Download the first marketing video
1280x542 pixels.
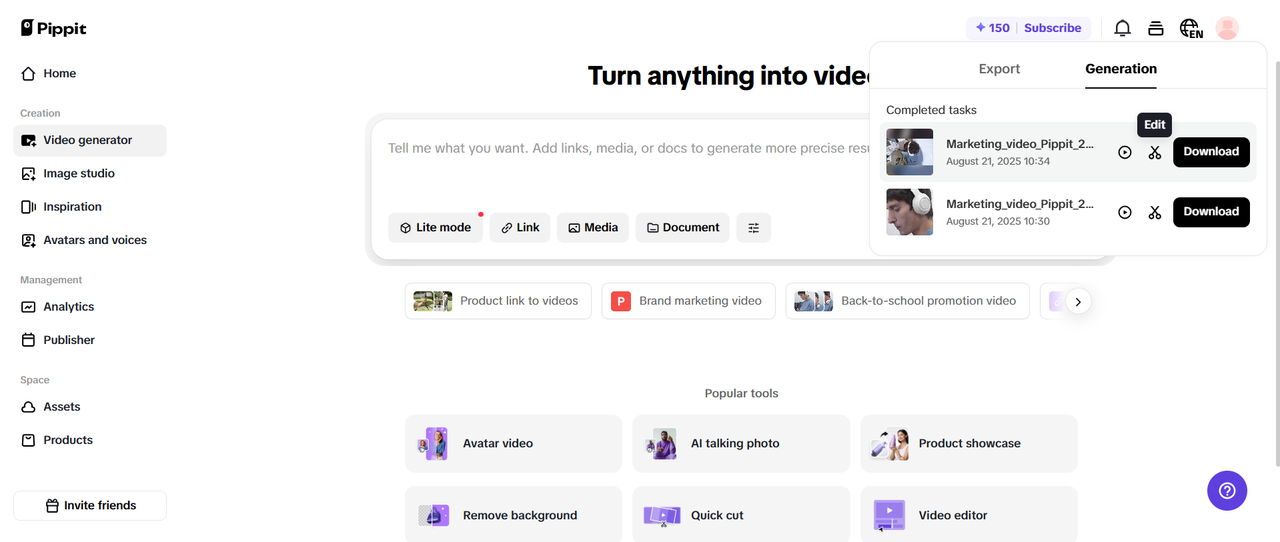click(1211, 152)
